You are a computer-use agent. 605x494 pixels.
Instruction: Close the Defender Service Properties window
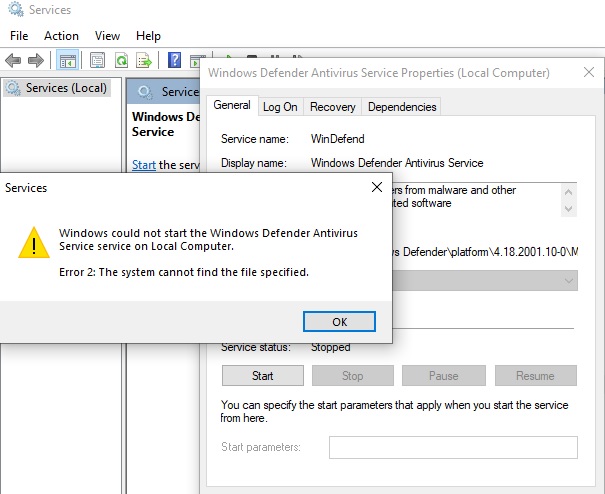[x=589, y=72]
